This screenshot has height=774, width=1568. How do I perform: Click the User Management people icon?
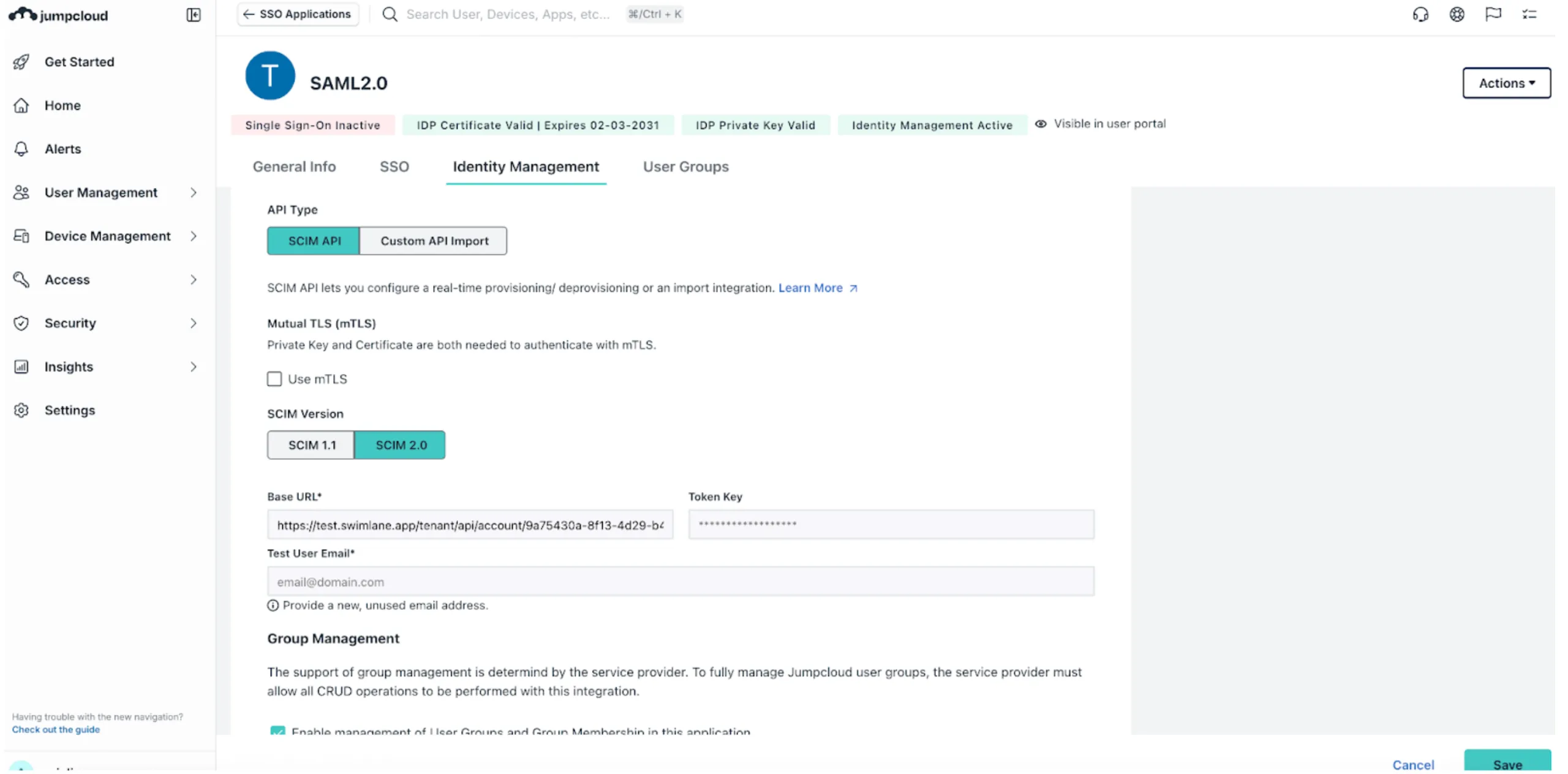21,192
